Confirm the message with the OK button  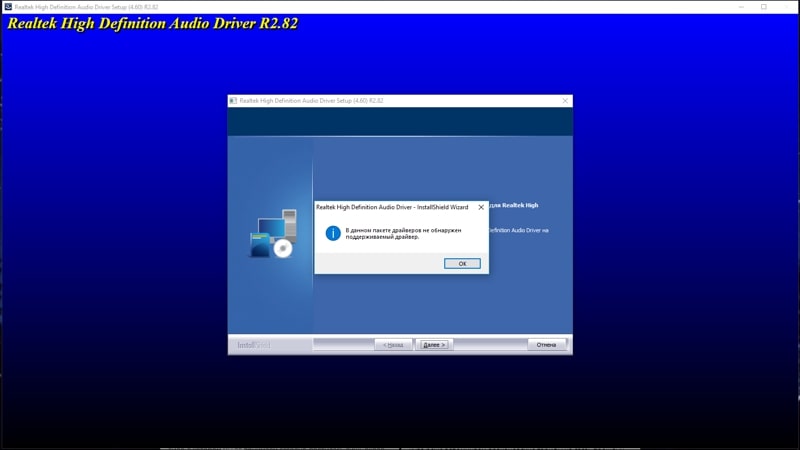[x=462, y=263]
